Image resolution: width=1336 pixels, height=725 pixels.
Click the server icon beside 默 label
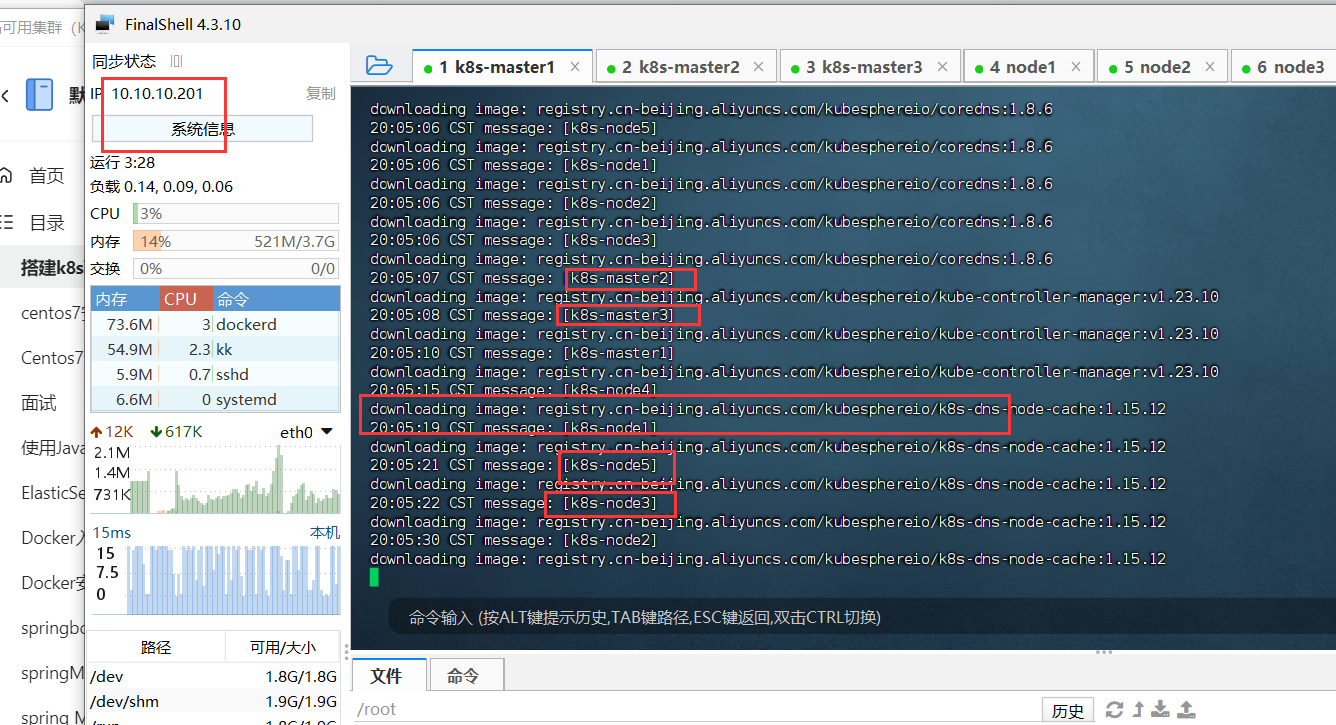(x=38, y=94)
